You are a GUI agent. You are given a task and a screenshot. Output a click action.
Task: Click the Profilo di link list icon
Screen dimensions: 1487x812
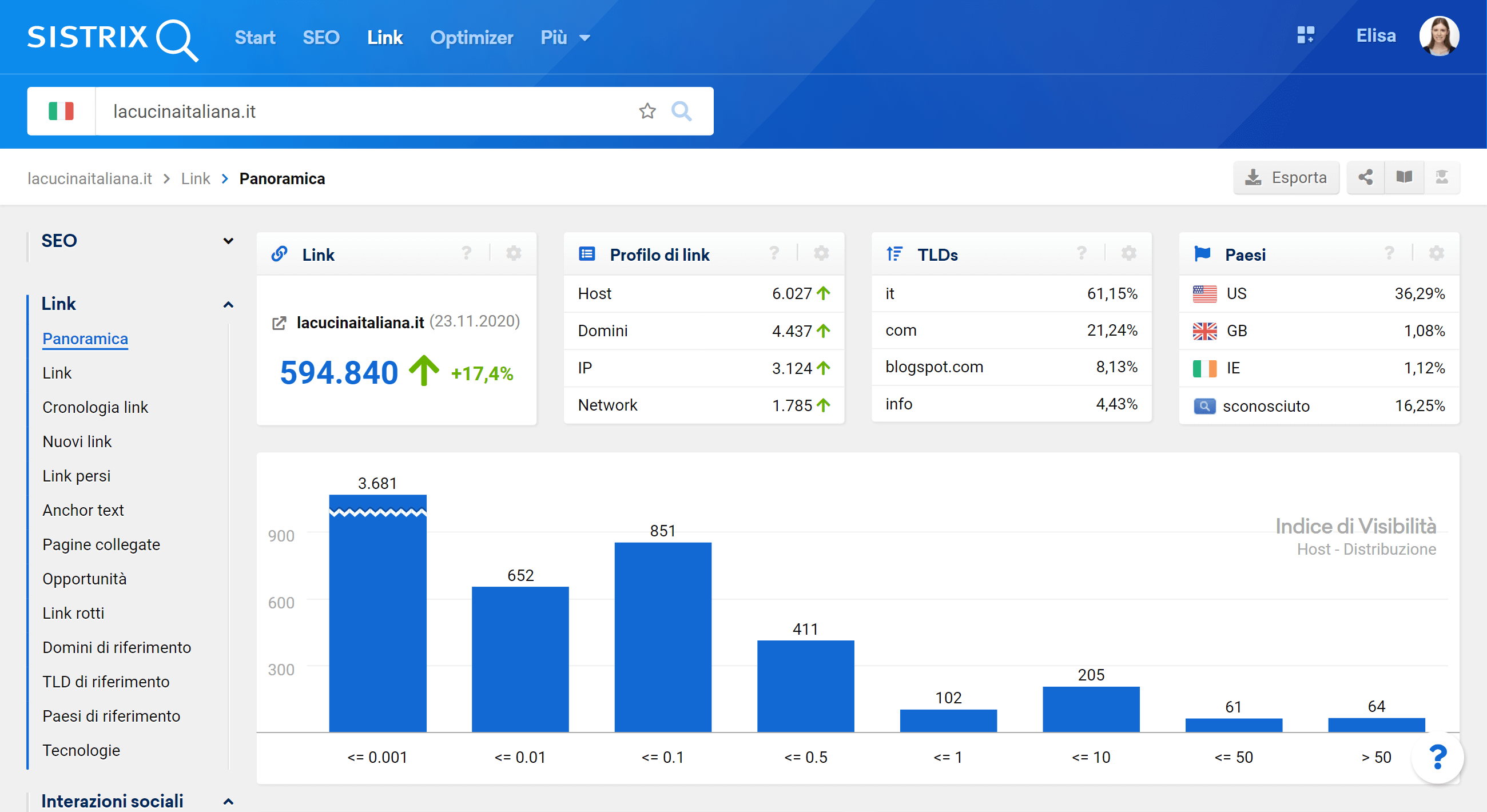point(586,253)
